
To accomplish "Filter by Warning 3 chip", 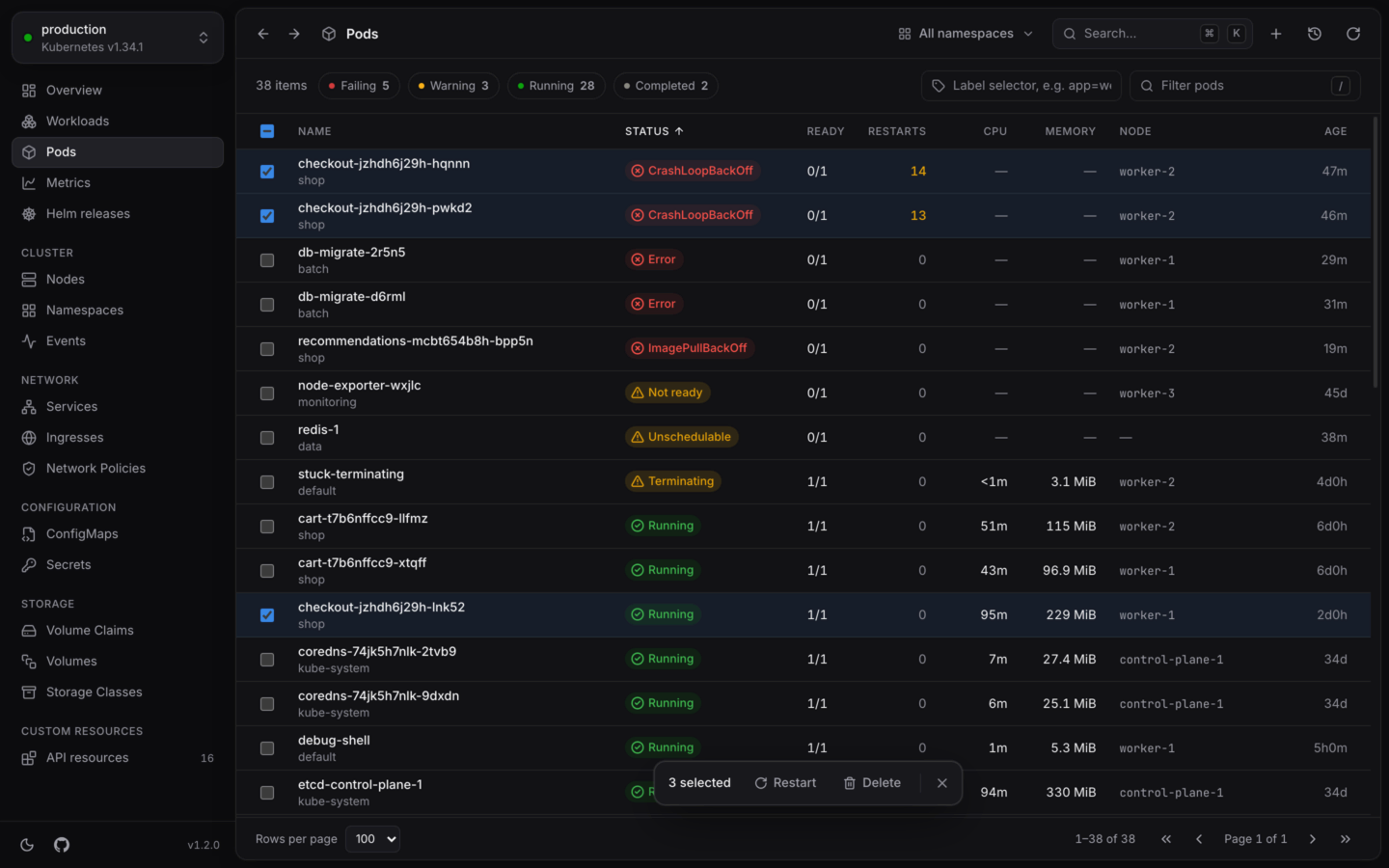I will click(x=453, y=86).
